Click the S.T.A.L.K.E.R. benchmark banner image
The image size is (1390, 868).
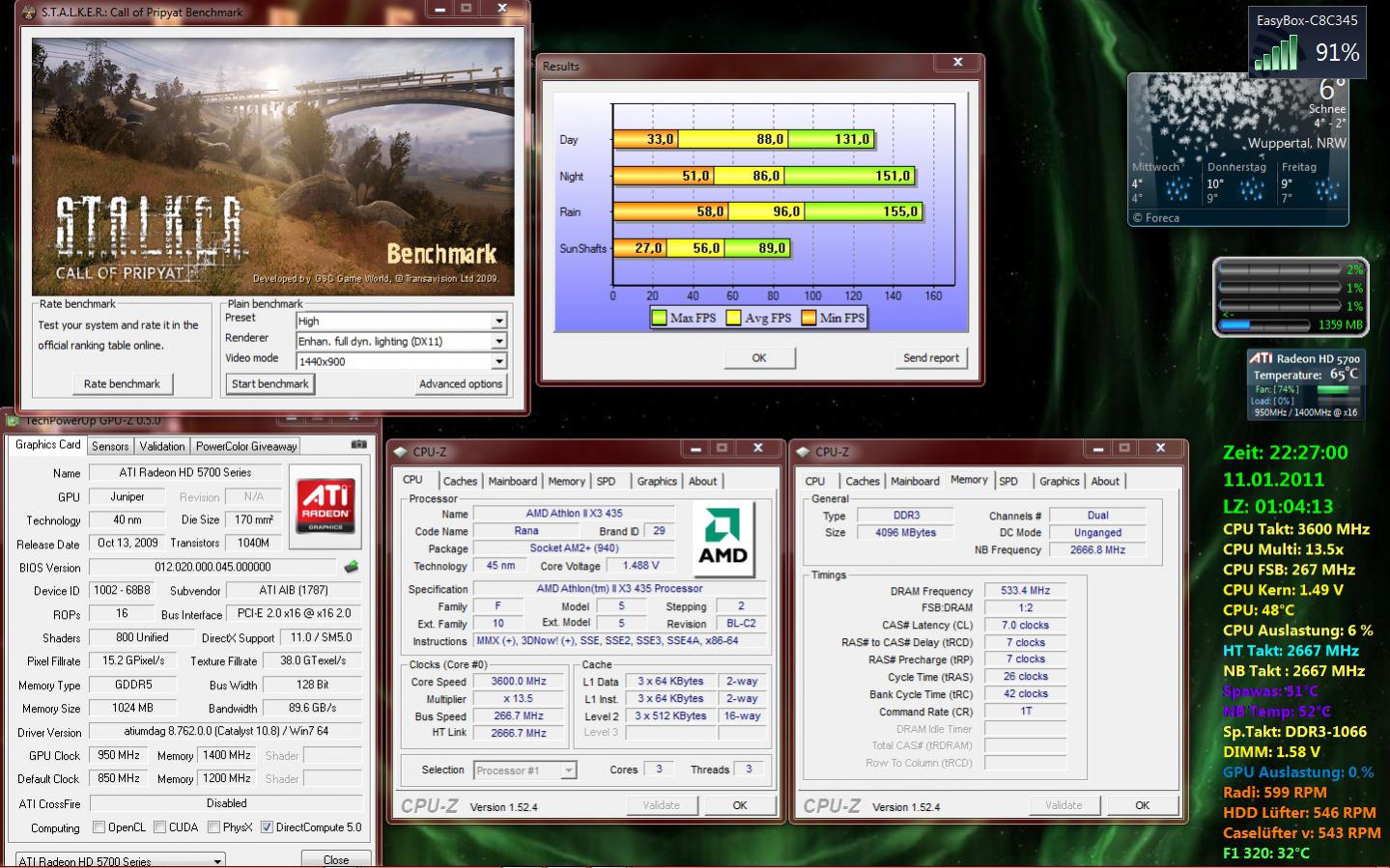273,167
